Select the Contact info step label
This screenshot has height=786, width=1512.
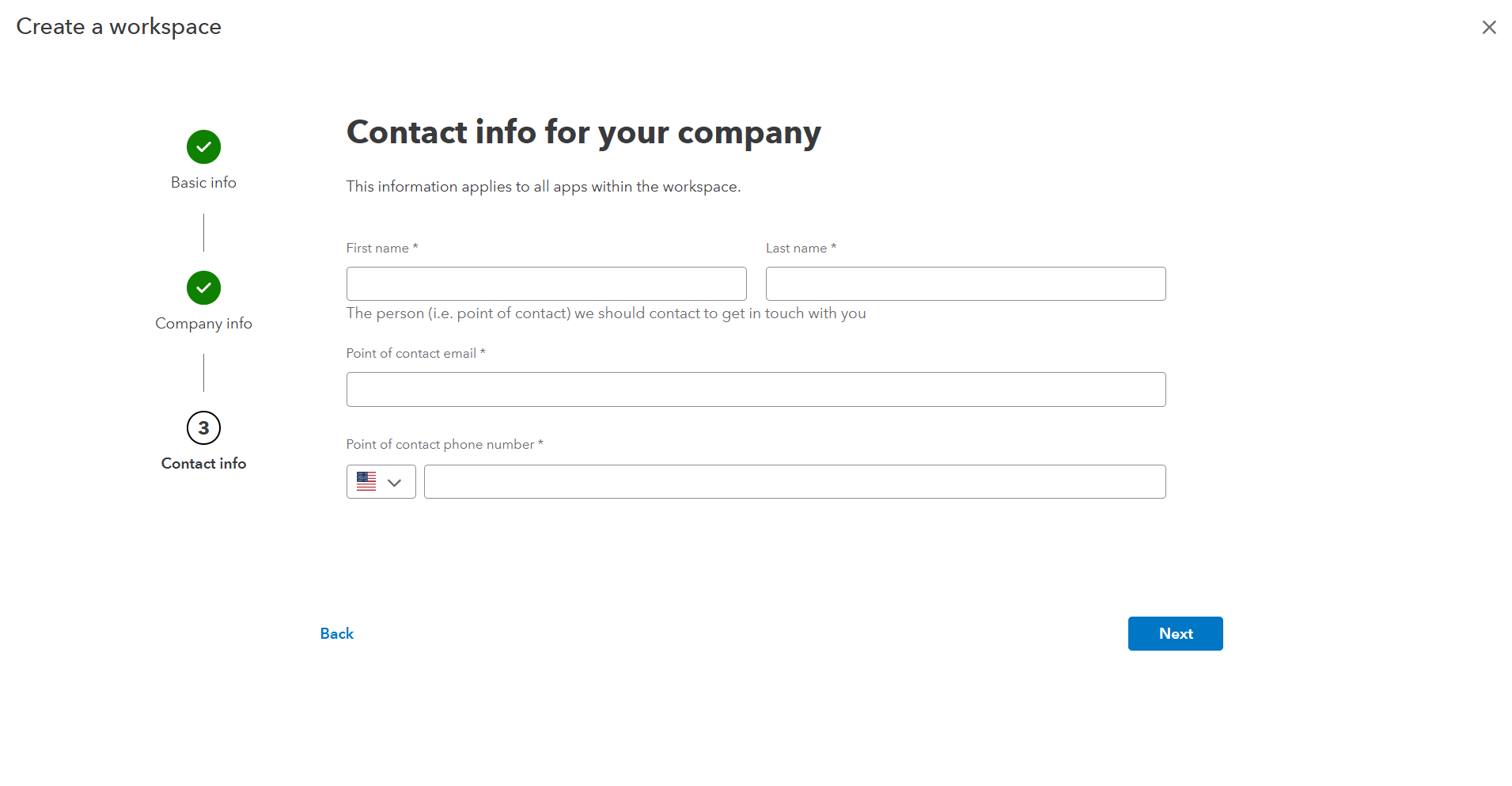pos(203,464)
